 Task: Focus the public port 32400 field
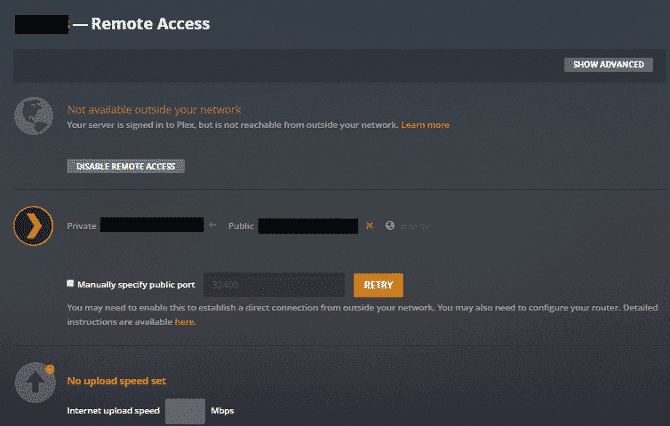click(x=274, y=285)
